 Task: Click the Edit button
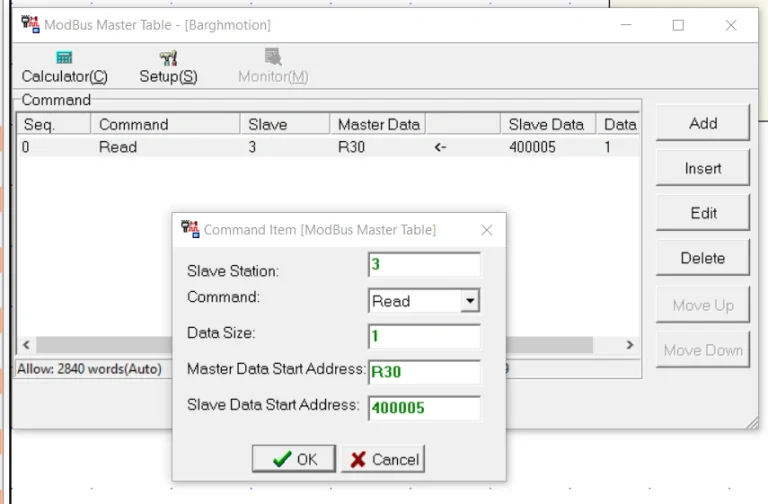coord(703,213)
